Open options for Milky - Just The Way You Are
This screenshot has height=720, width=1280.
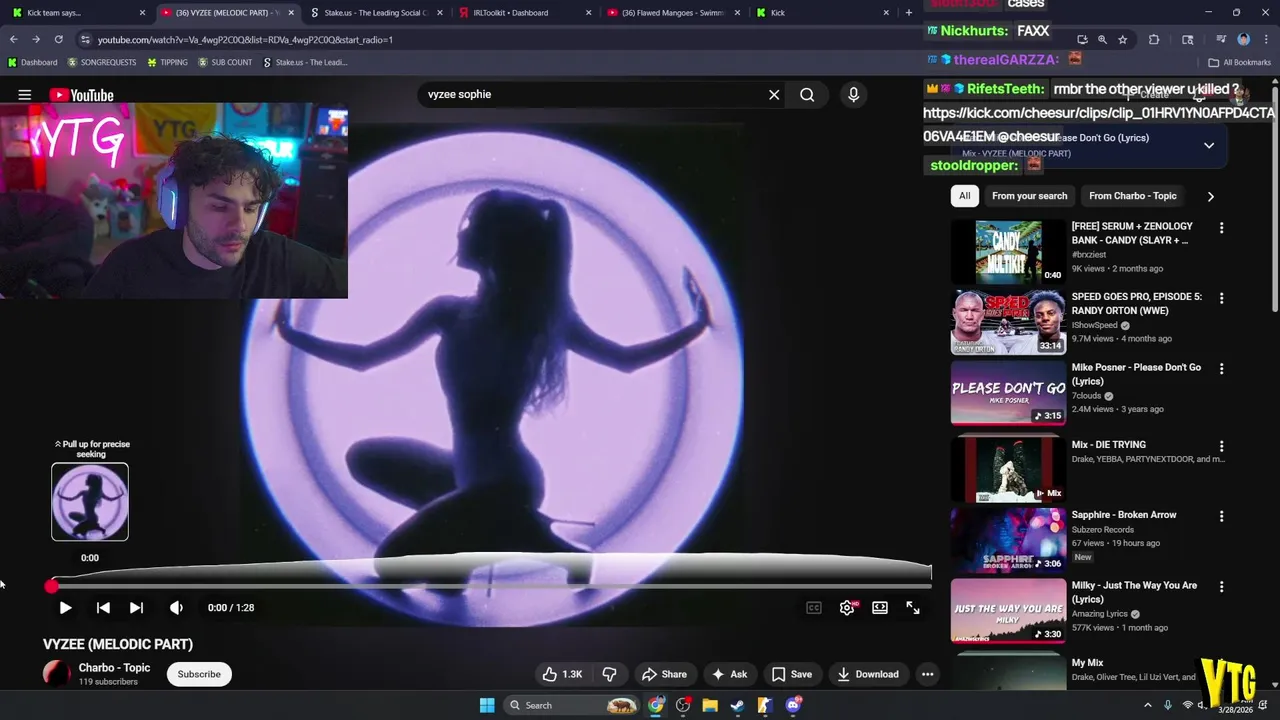tap(1221, 586)
